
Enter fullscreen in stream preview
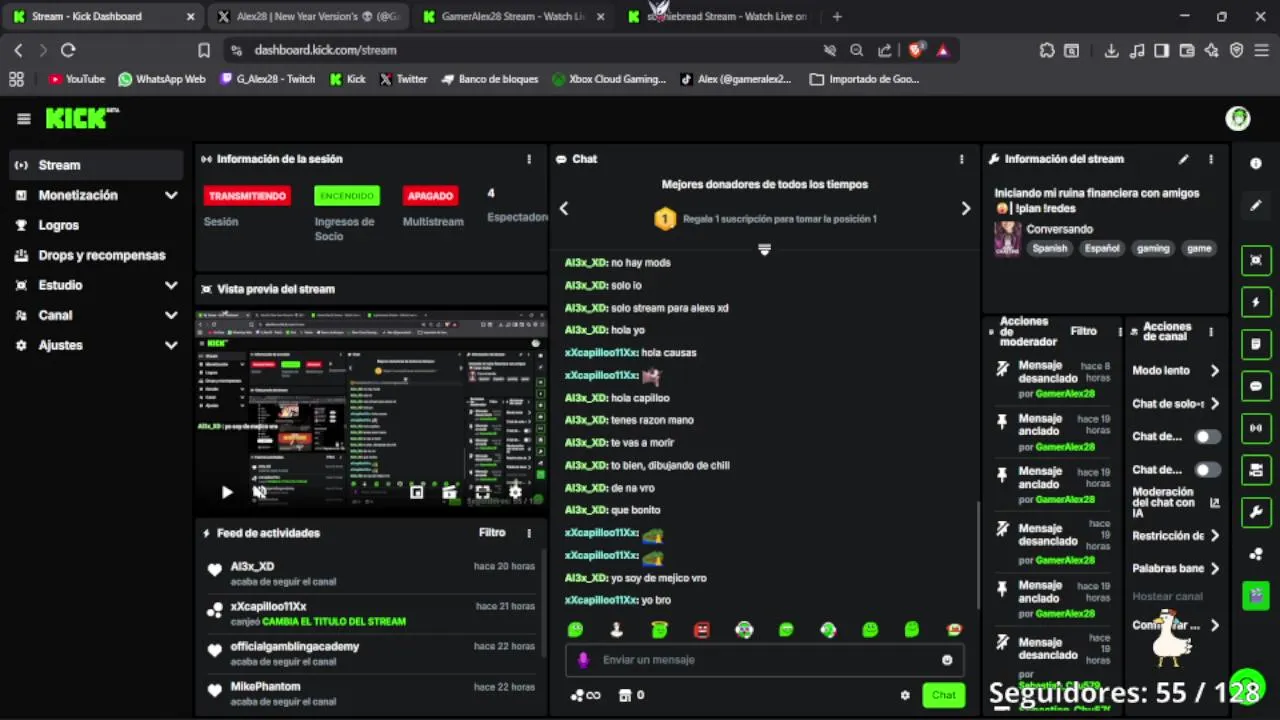click(x=482, y=492)
